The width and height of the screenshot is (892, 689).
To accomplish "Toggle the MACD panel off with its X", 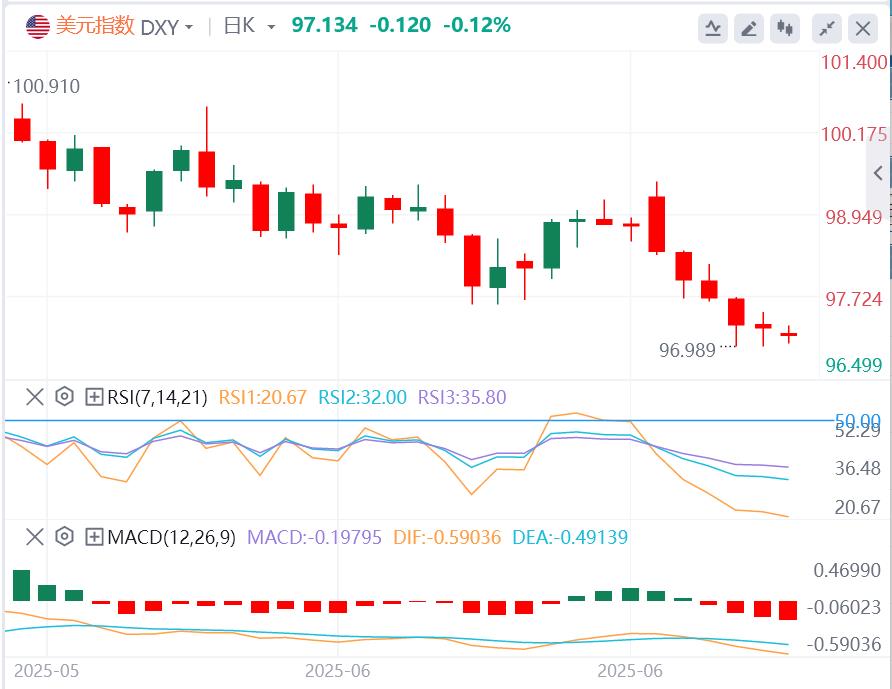I will coord(34,537).
